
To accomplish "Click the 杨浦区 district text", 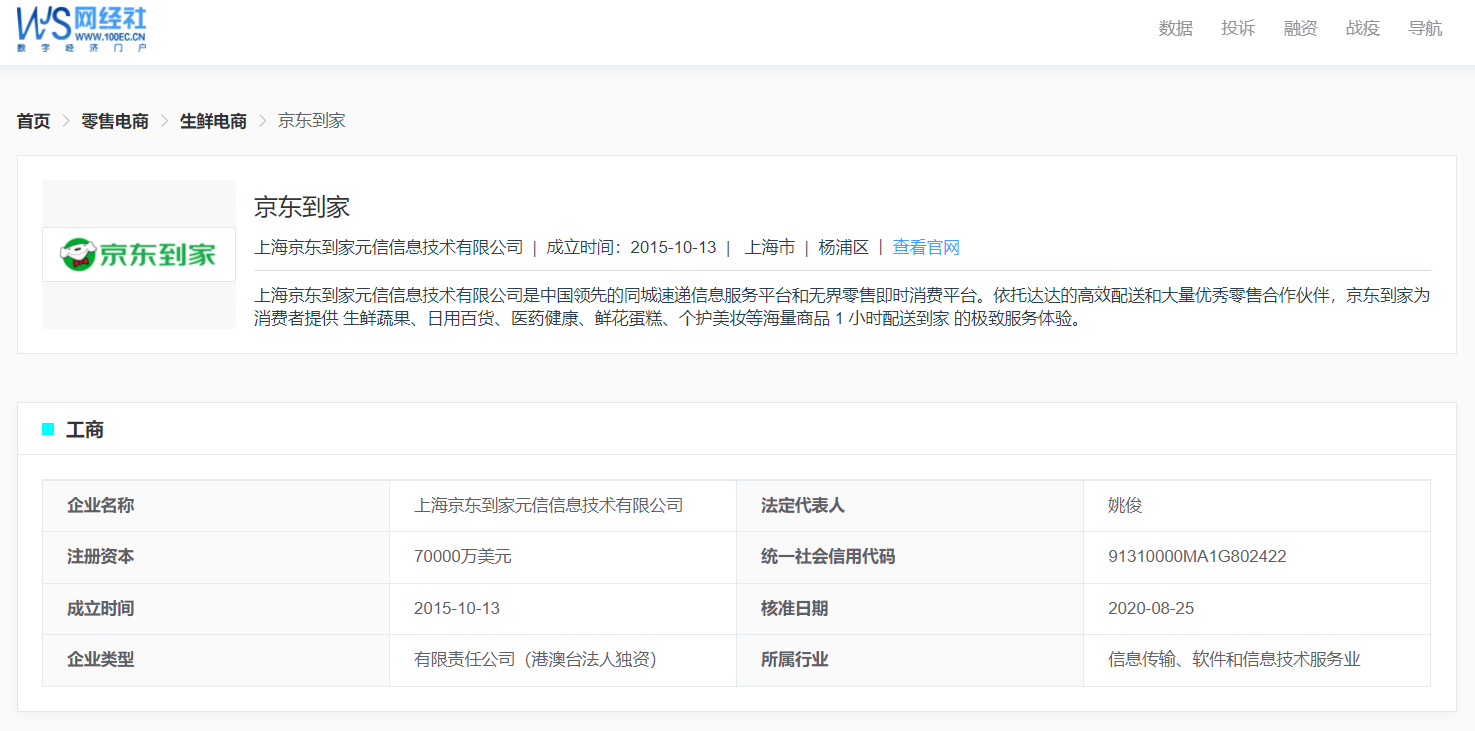I will 844,247.
